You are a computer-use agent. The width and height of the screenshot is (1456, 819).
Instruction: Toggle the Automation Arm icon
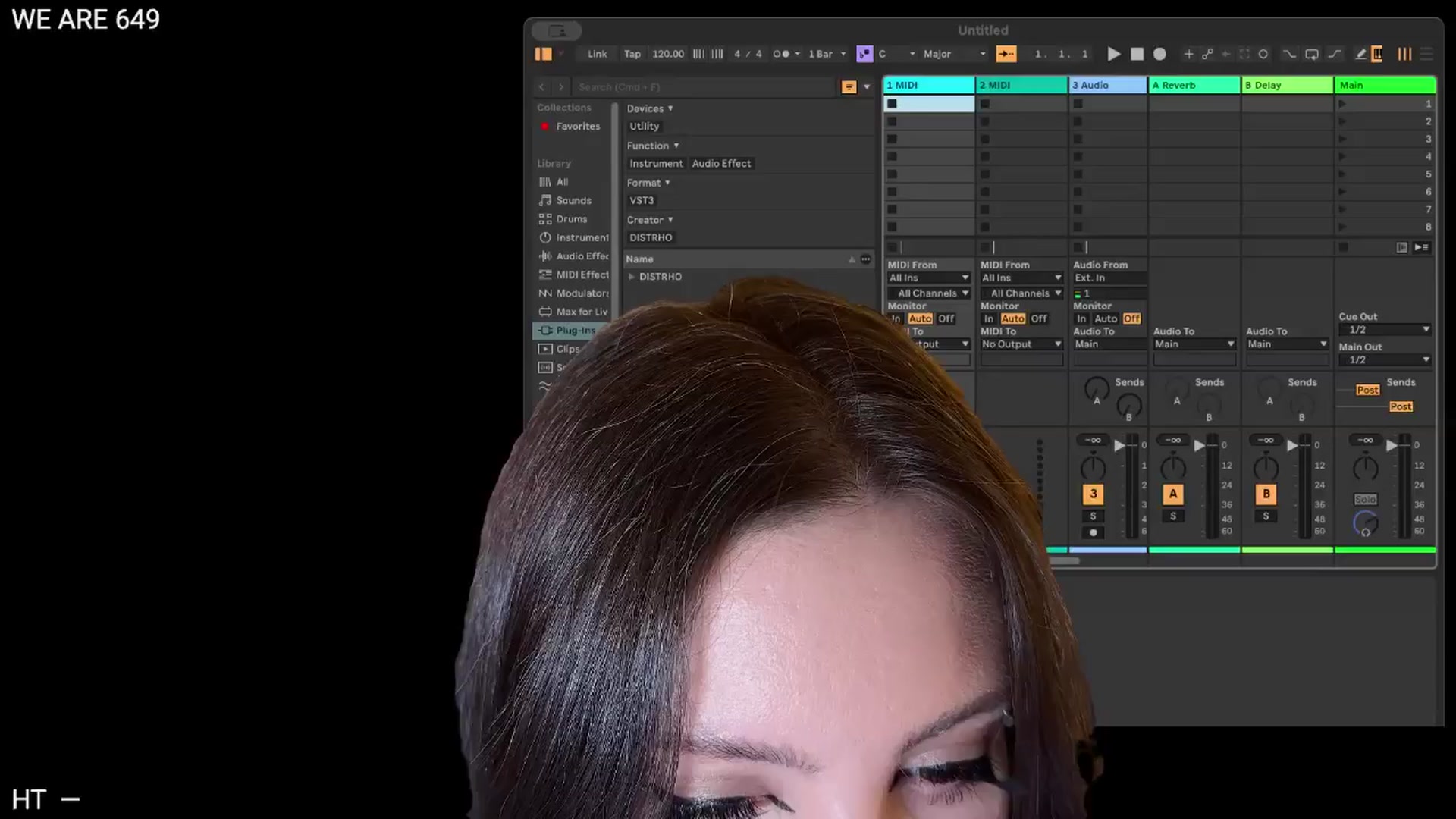pos(1207,54)
